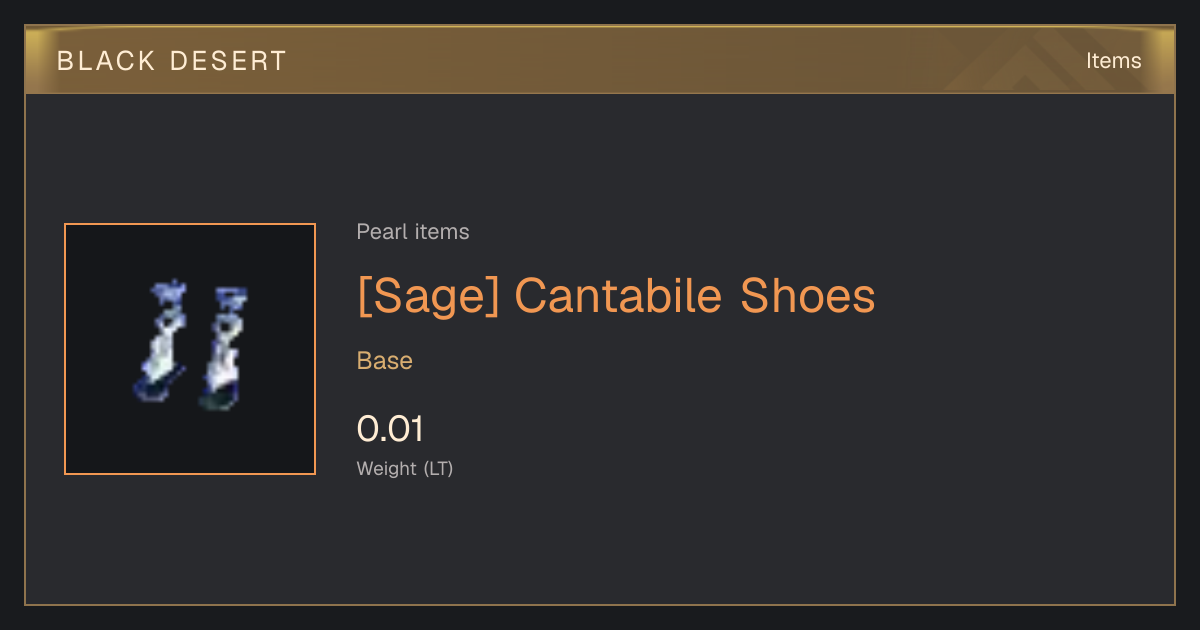
Task: Click the word Shoes in the item name
Action: pyautogui.click(x=808, y=296)
